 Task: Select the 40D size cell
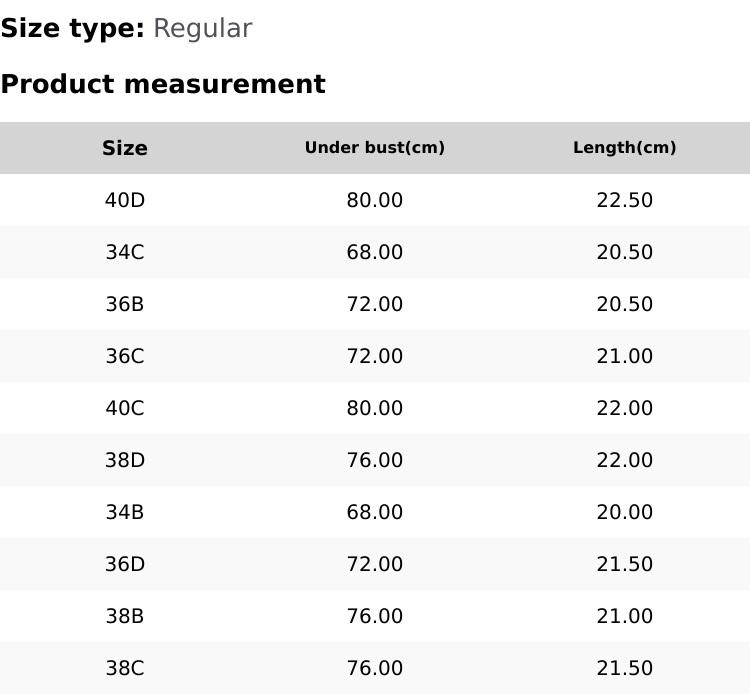(125, 200)
